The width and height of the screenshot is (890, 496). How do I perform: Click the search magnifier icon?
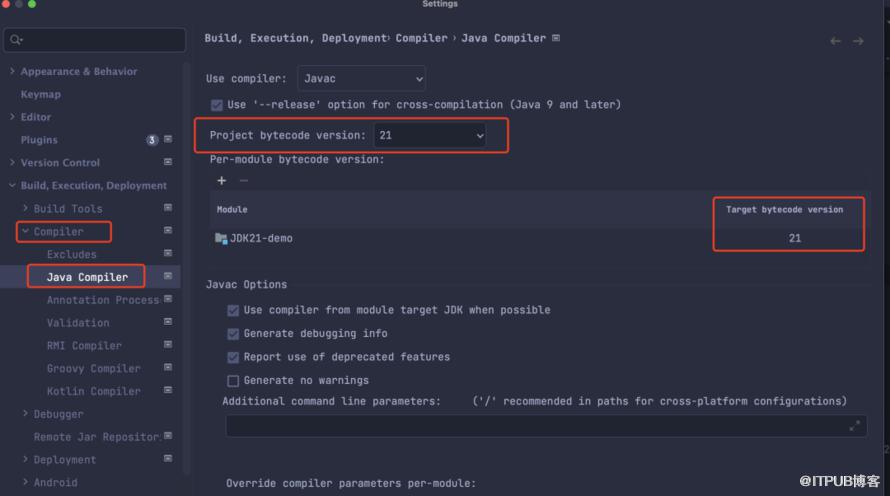[16, 40]
